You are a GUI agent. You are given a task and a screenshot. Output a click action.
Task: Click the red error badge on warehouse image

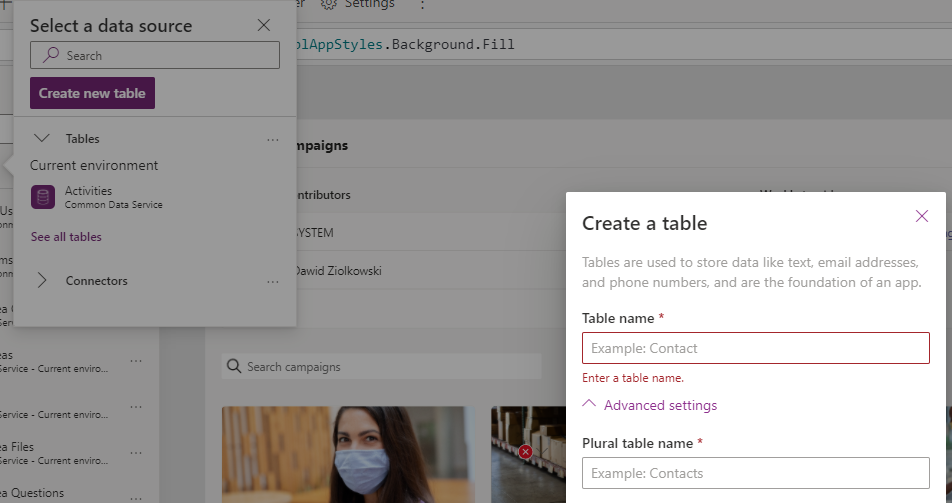tap(525, 452)
